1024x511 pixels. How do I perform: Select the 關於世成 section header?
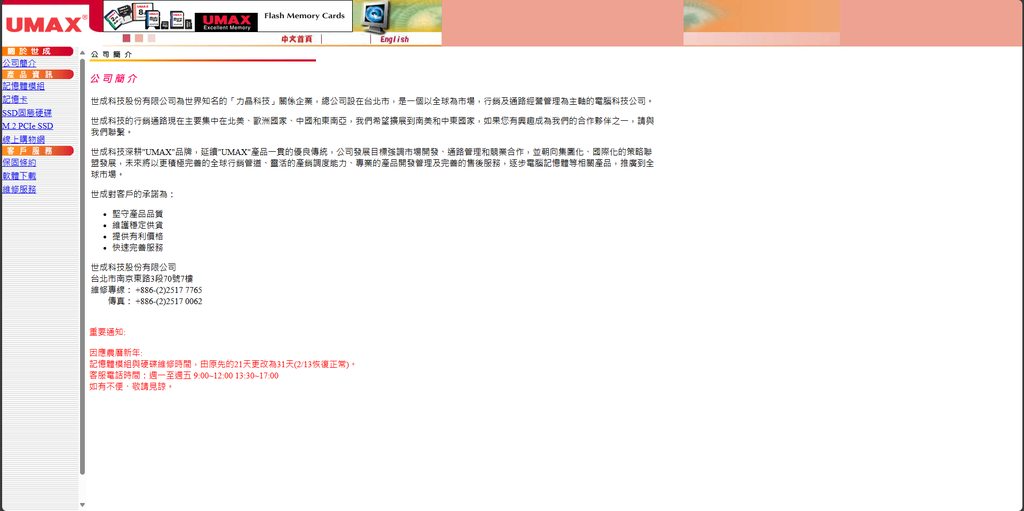[37, 51]
